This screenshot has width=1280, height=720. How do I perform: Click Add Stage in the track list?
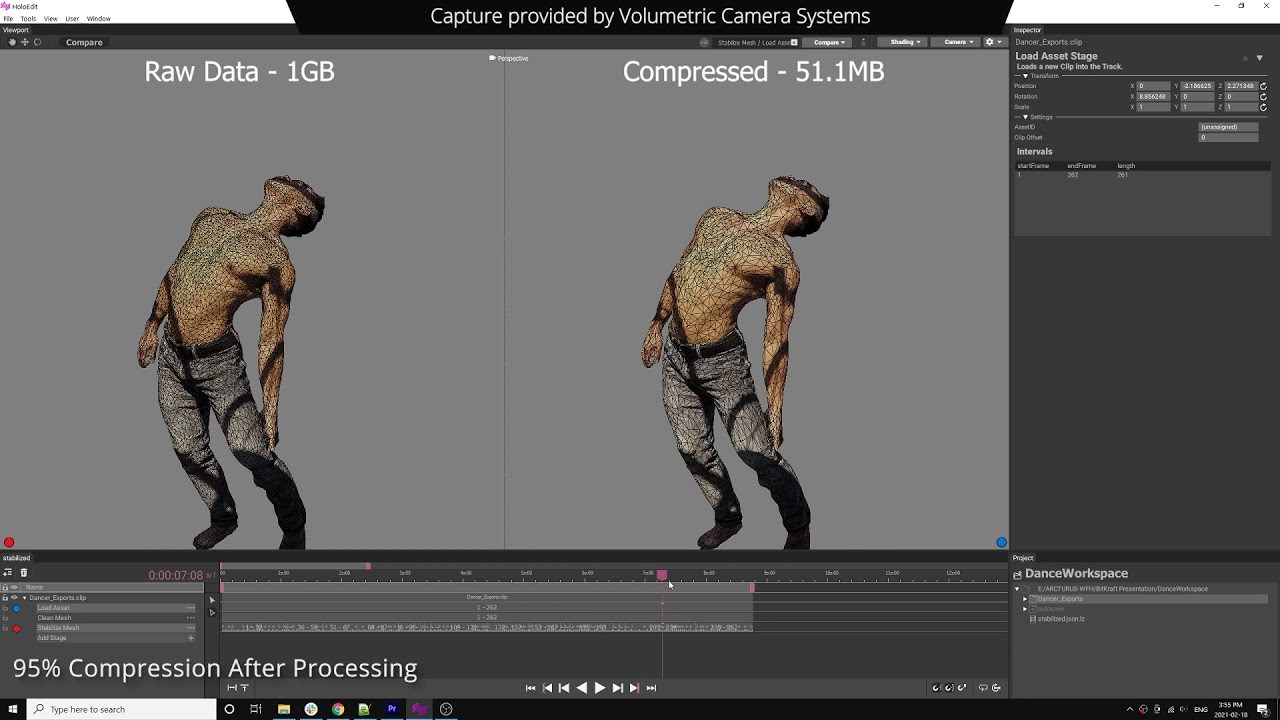coord(52,638)
